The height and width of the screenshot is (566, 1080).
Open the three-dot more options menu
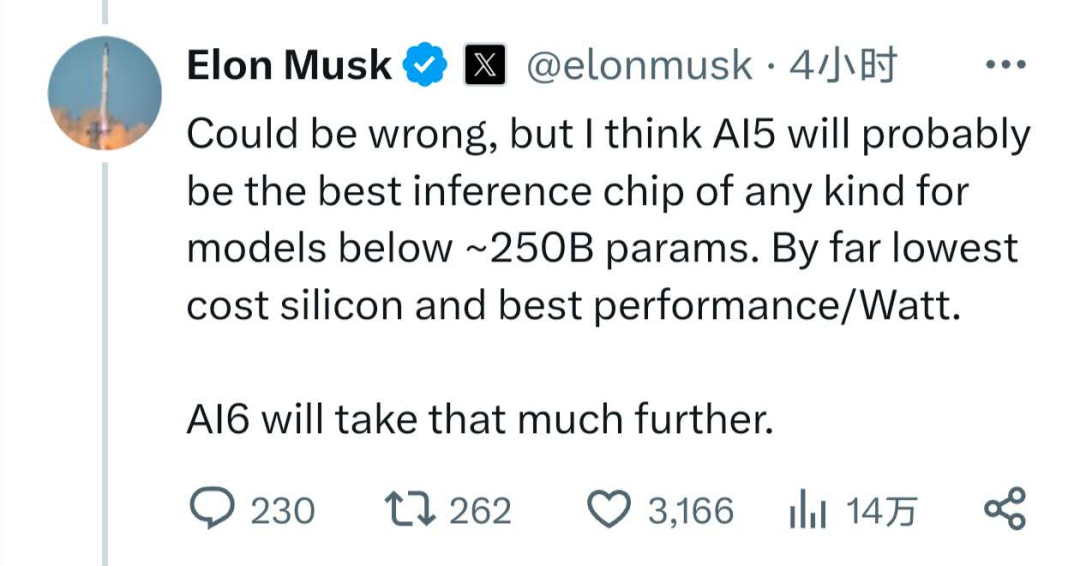point(1004,66)
